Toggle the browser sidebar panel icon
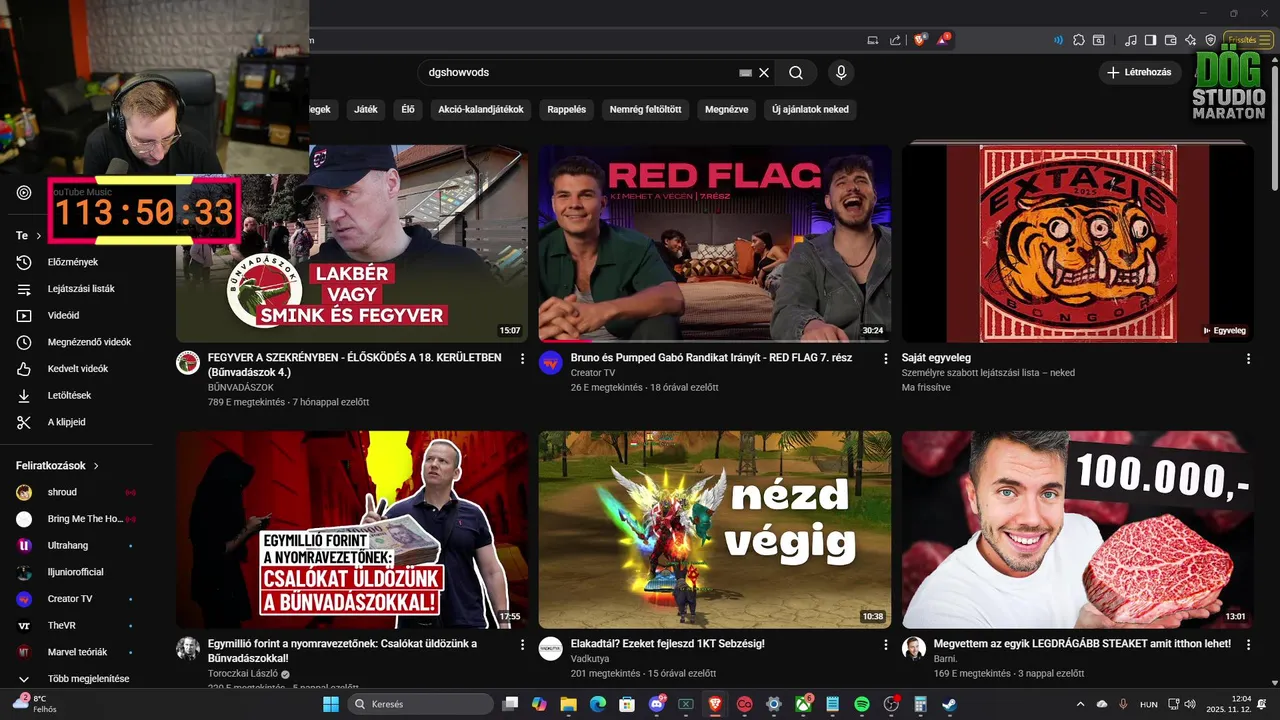This screenshot has height=720, width=1280. coord(1150,40)
